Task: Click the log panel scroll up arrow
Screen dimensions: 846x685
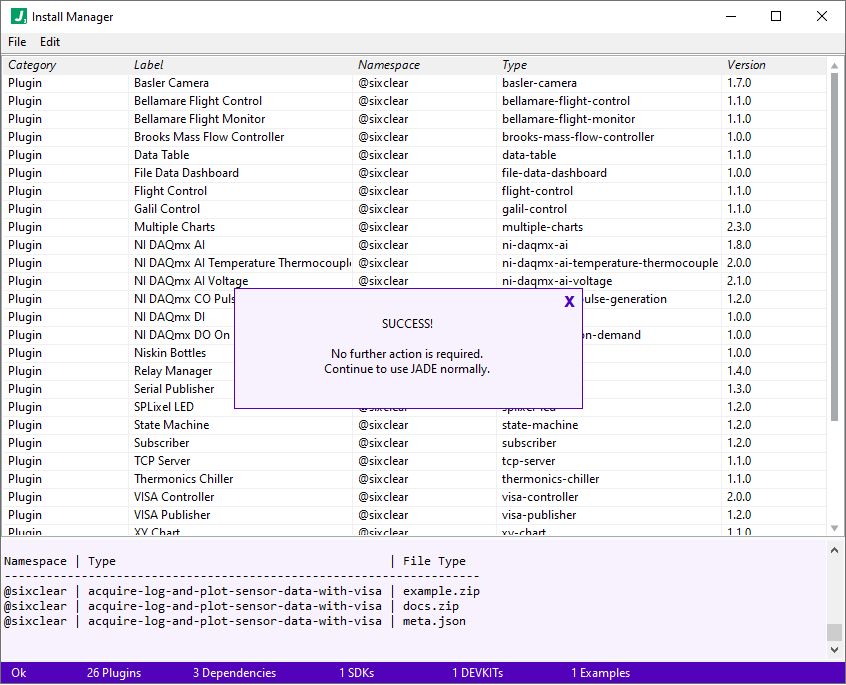Action: pos(834,550)
